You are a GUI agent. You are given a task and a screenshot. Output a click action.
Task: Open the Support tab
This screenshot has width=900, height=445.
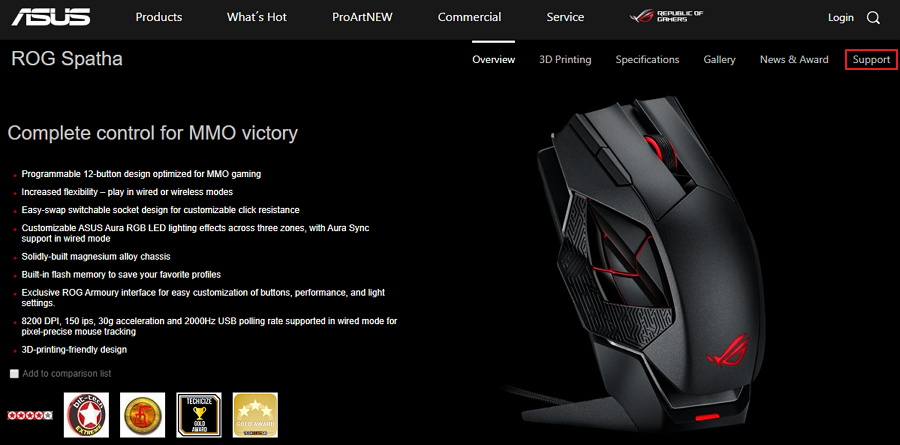pos(871,59)
